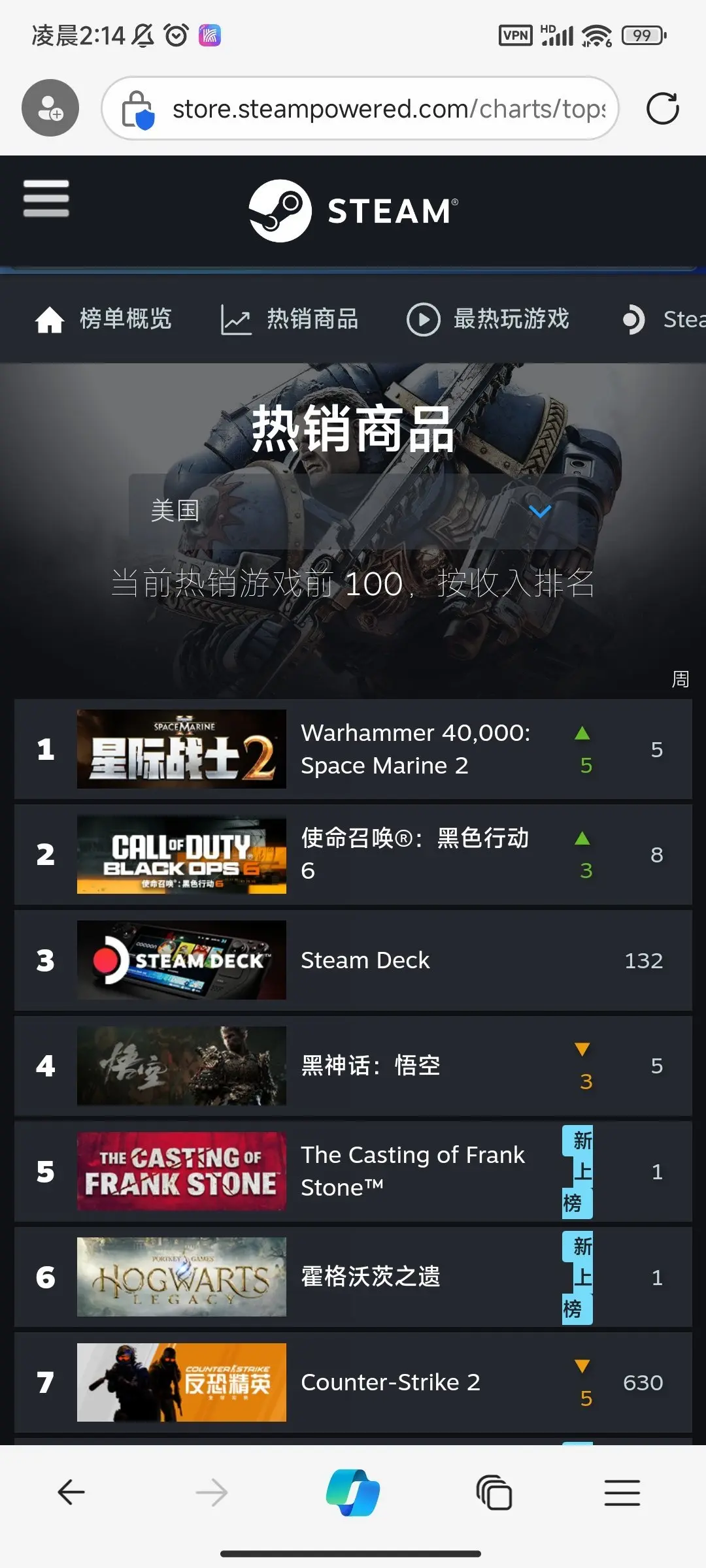Tap the Steam logo

point(353,210)
